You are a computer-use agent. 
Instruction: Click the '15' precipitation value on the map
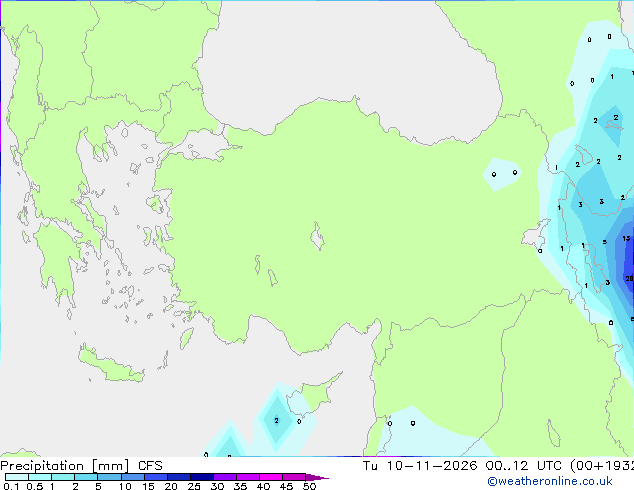[x=626, y=239]
